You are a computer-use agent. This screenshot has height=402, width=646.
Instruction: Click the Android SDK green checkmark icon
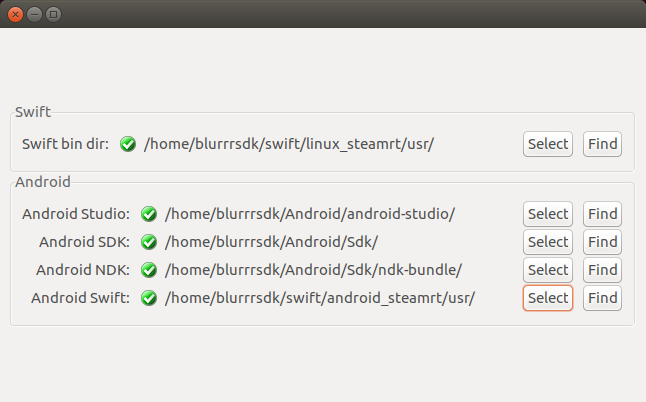pyautogui.click(x=149, y=242)
